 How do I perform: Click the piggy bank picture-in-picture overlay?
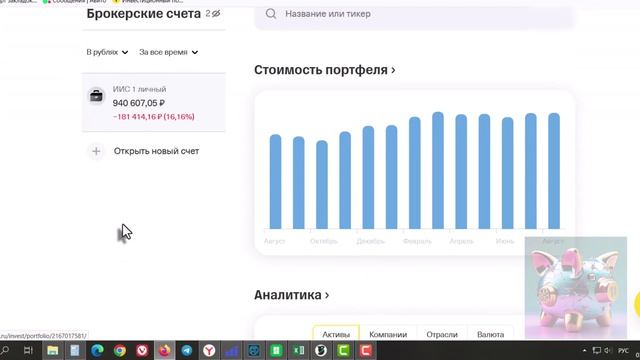576,288
